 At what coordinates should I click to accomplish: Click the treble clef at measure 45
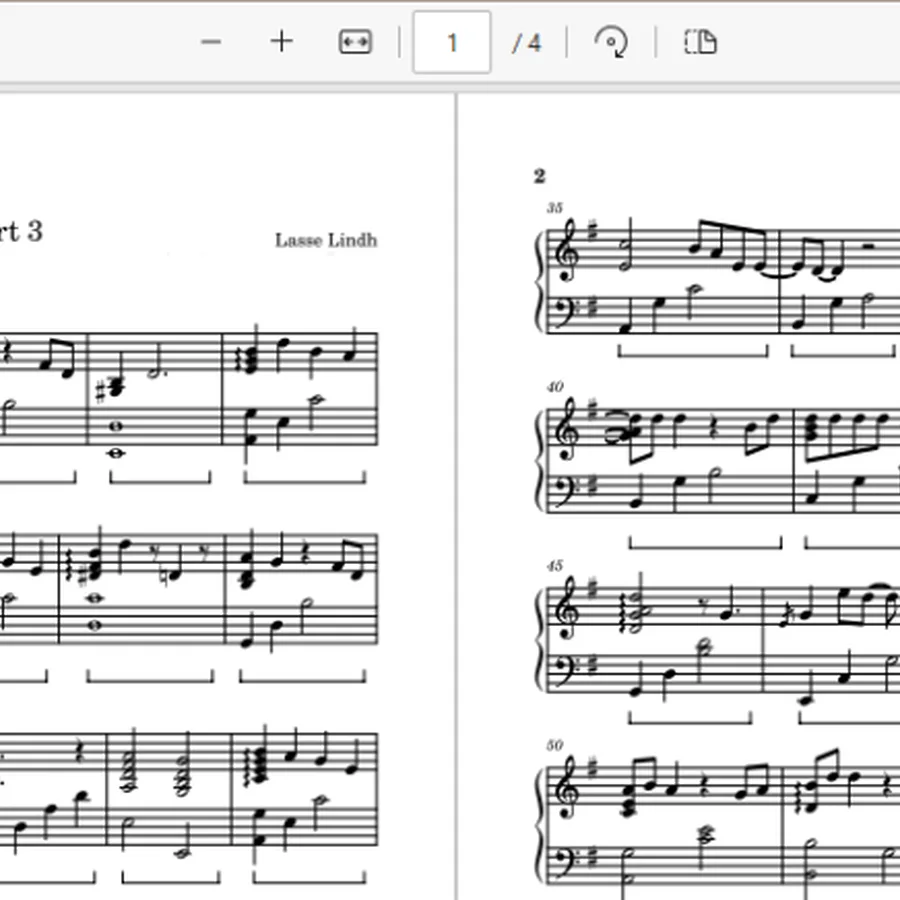point(567,610)
